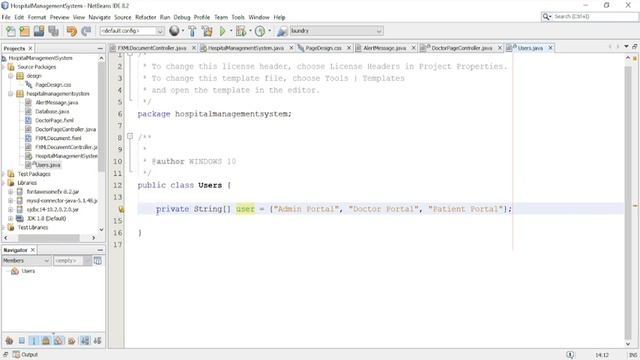This screenshot has height=360, width=640.
Task: Minimize the Projects panel
Action: (100, 48)
